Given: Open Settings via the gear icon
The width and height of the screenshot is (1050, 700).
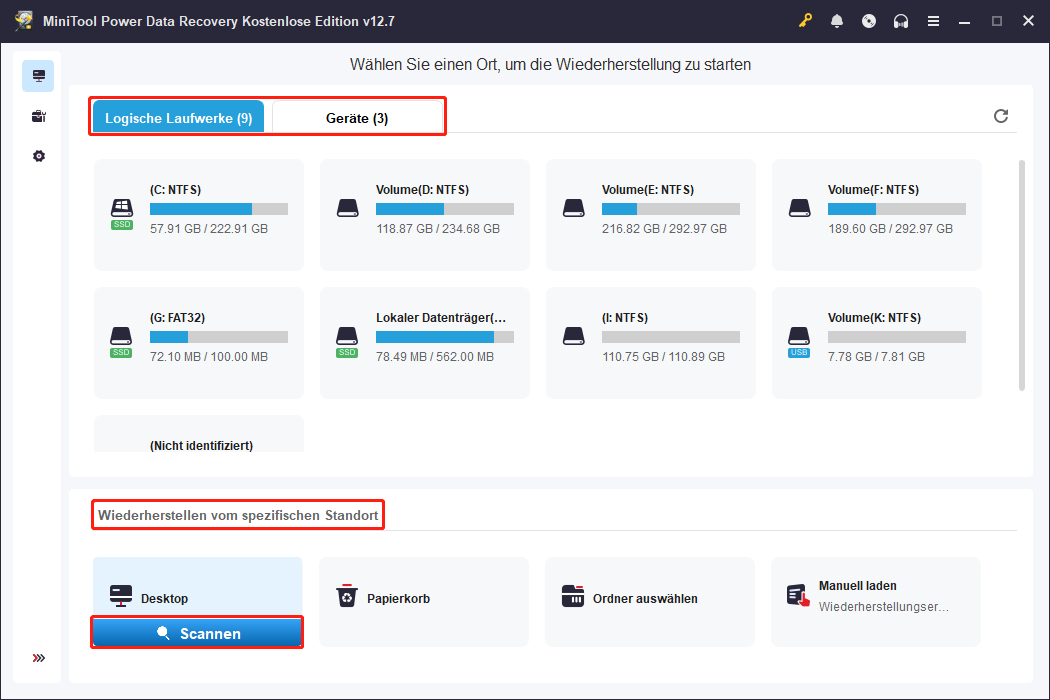Looking at the screenshot, I should pyautogui.click(x=38, y=156).
